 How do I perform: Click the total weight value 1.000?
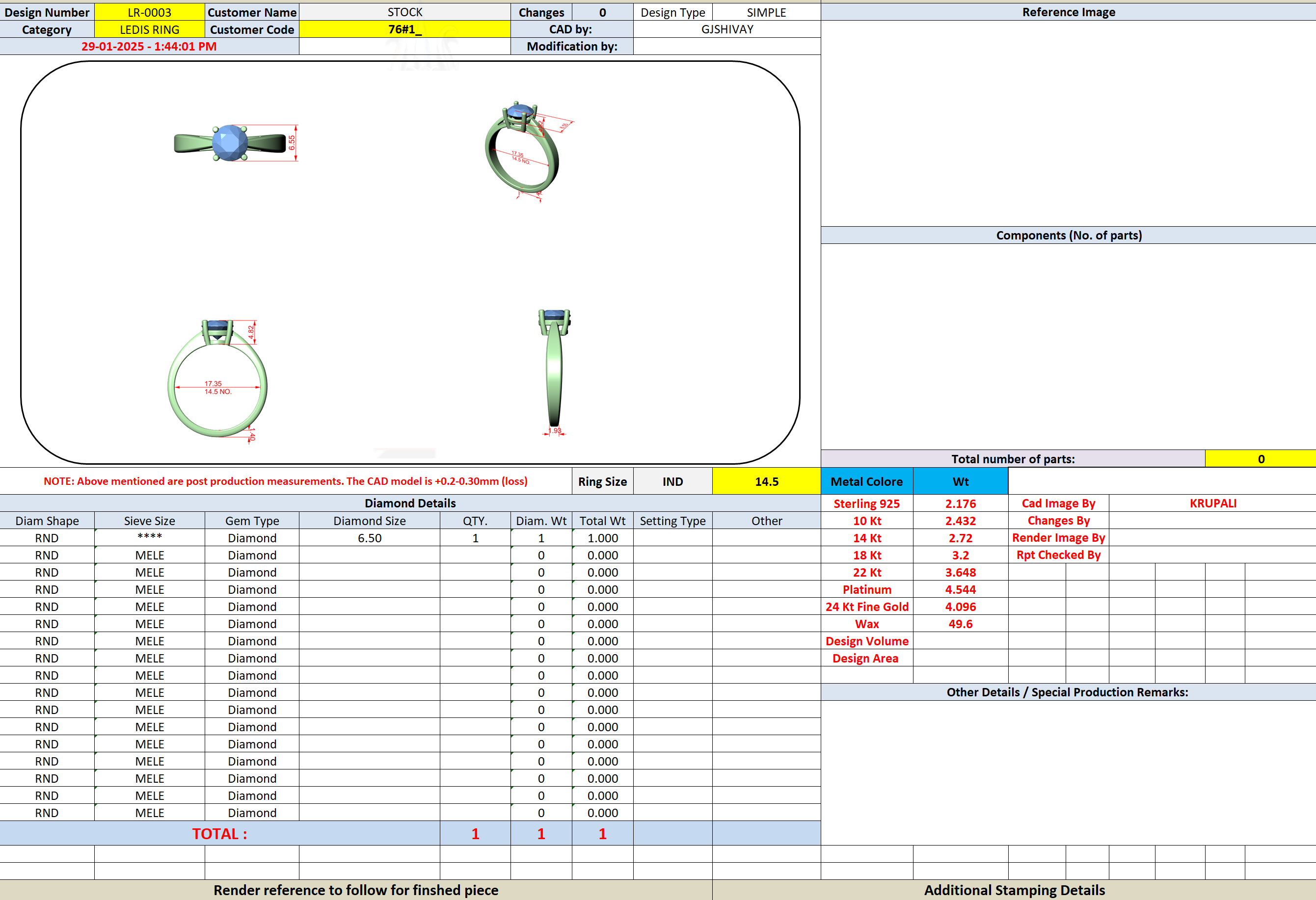602,538
